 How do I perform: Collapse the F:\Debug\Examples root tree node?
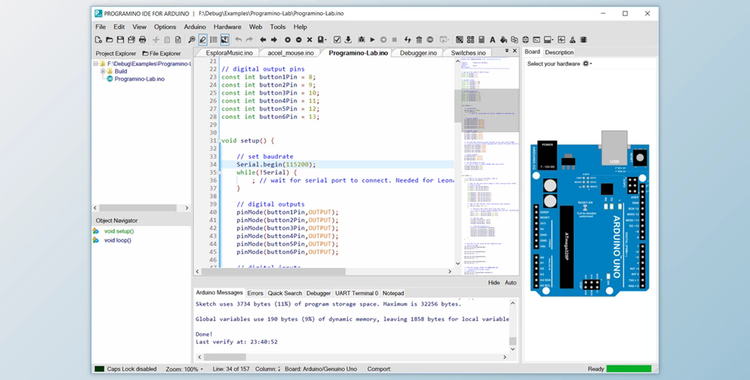pos(96,64)
